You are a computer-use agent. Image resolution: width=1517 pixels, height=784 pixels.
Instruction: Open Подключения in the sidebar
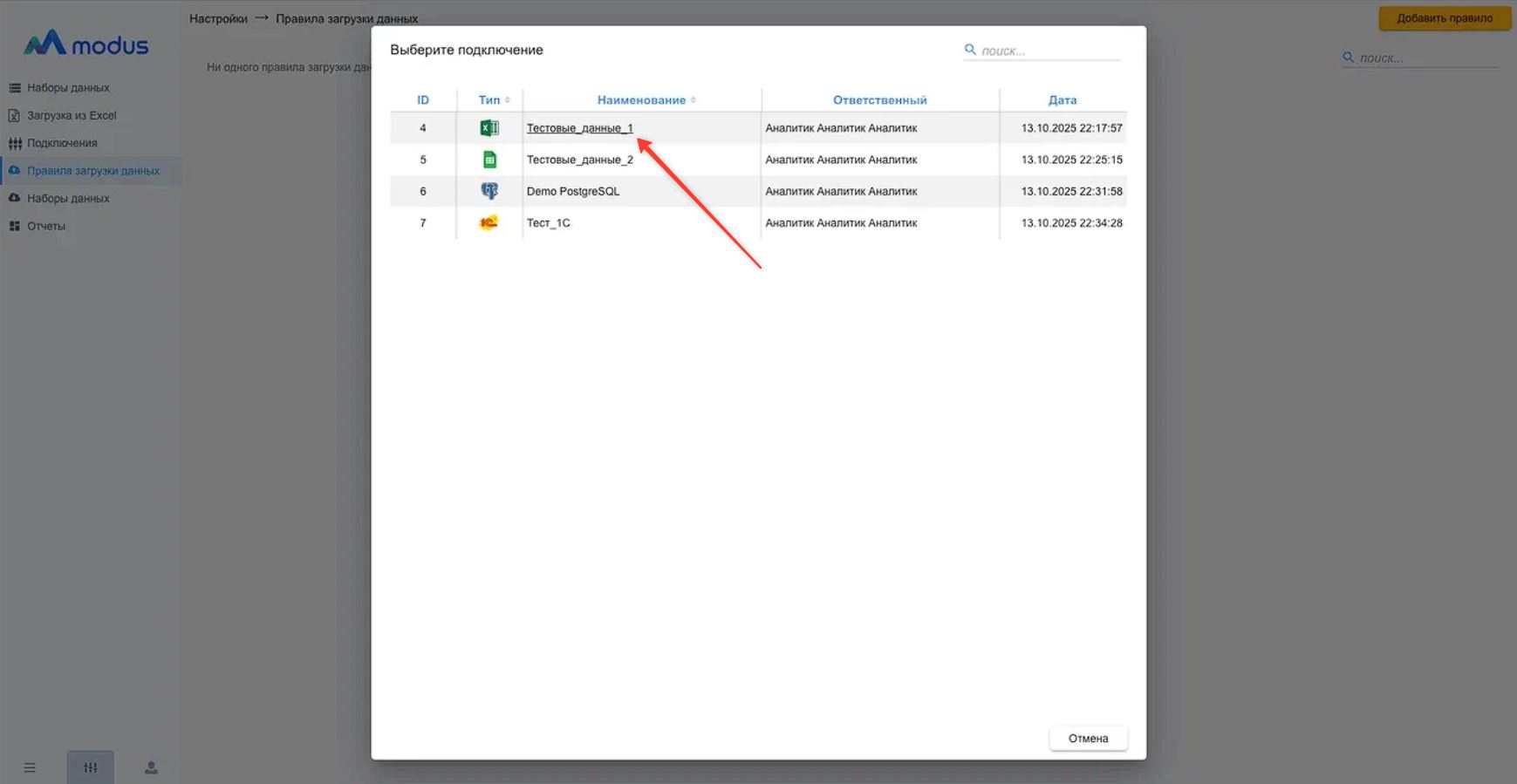click(x=62, y=143)
